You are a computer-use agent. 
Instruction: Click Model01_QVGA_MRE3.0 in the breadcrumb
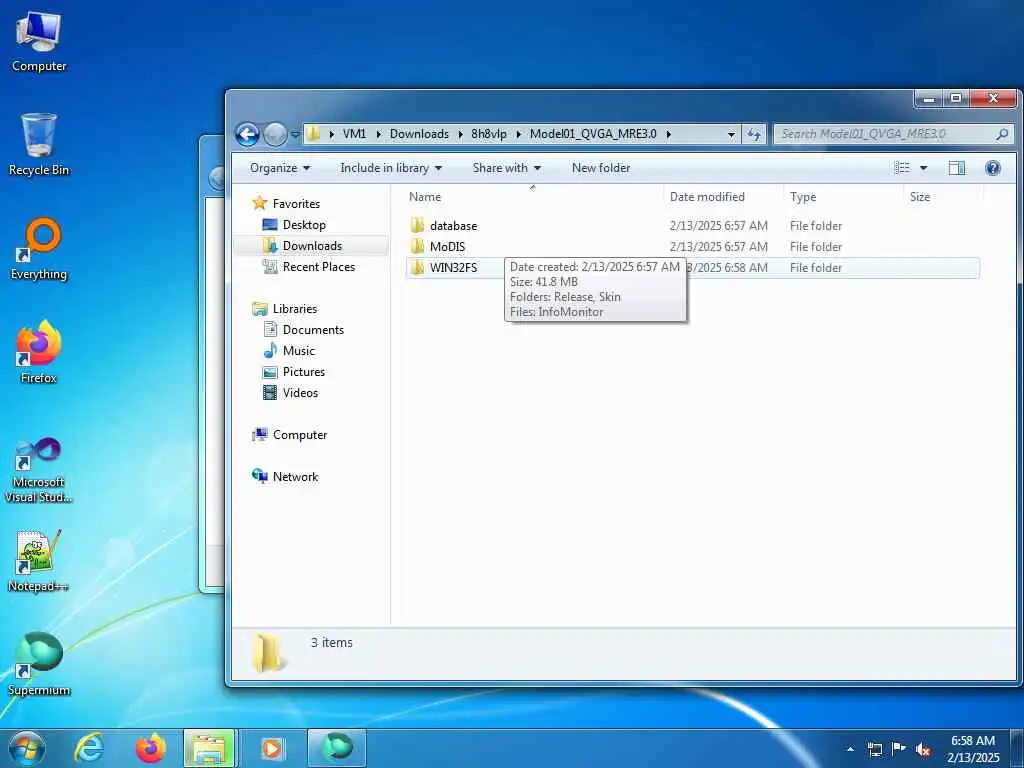pyautogui.click(x=593, y=134)
